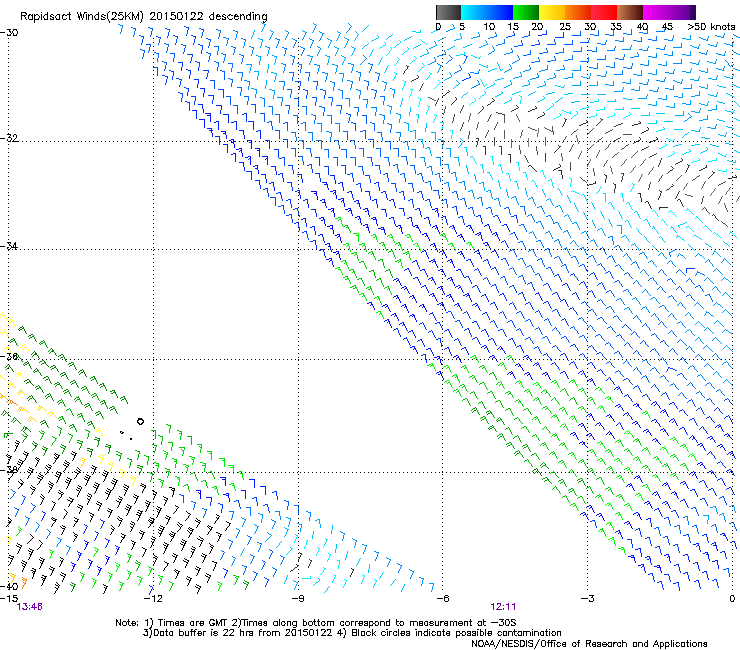Click the green 15-20 knots color segment
The height and width of the screenshot is (650, 740).
coord(526,12)
